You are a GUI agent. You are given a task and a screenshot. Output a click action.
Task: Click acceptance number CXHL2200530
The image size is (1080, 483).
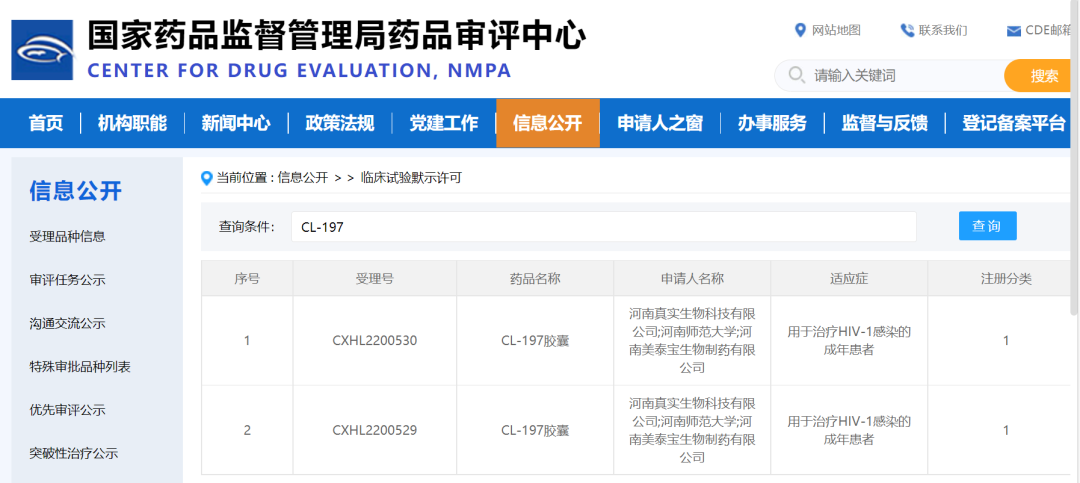point(374,341)
